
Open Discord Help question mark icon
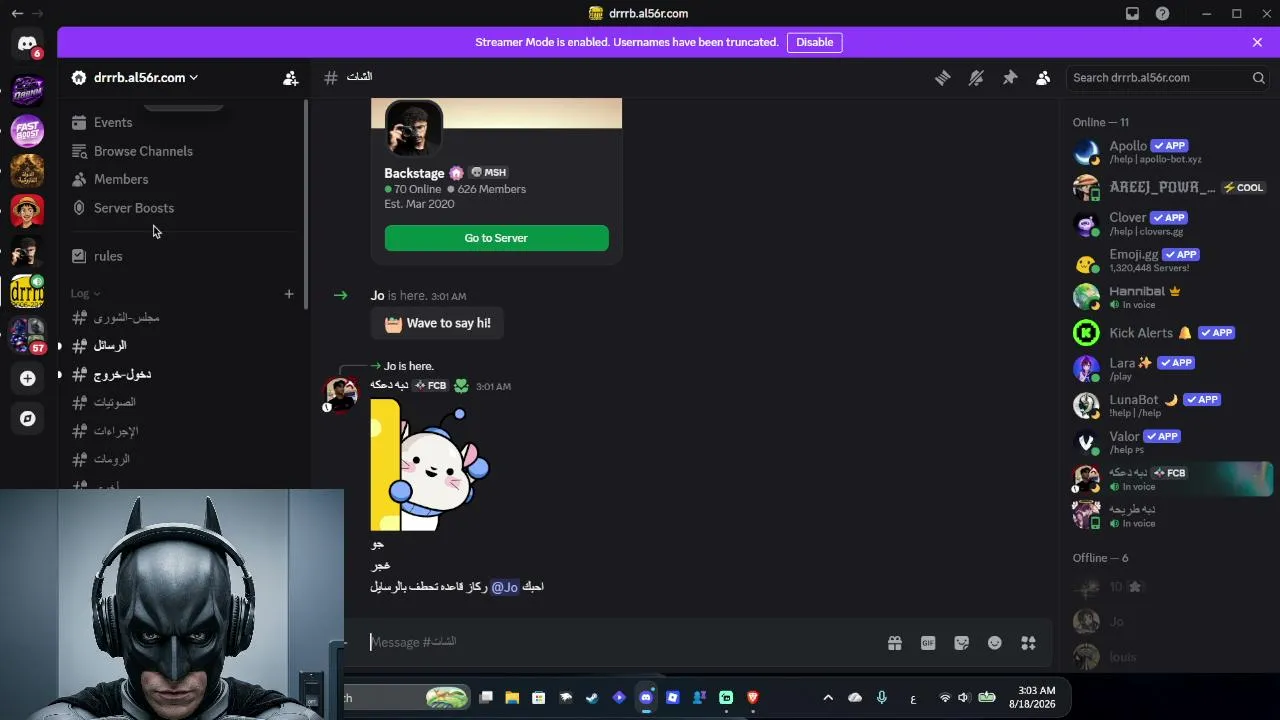pos(1162,13)
